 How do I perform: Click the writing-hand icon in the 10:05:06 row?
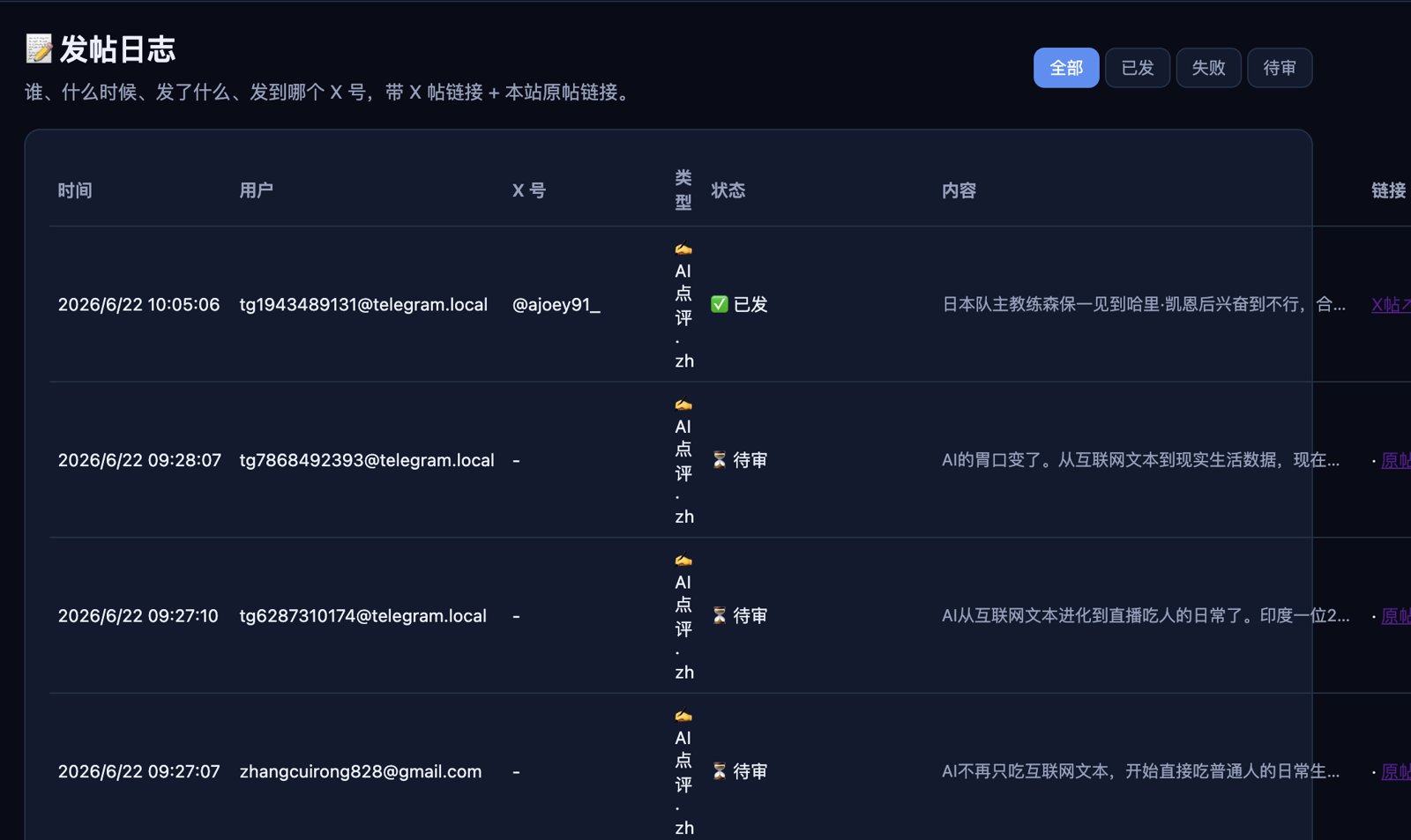point(683,249)
